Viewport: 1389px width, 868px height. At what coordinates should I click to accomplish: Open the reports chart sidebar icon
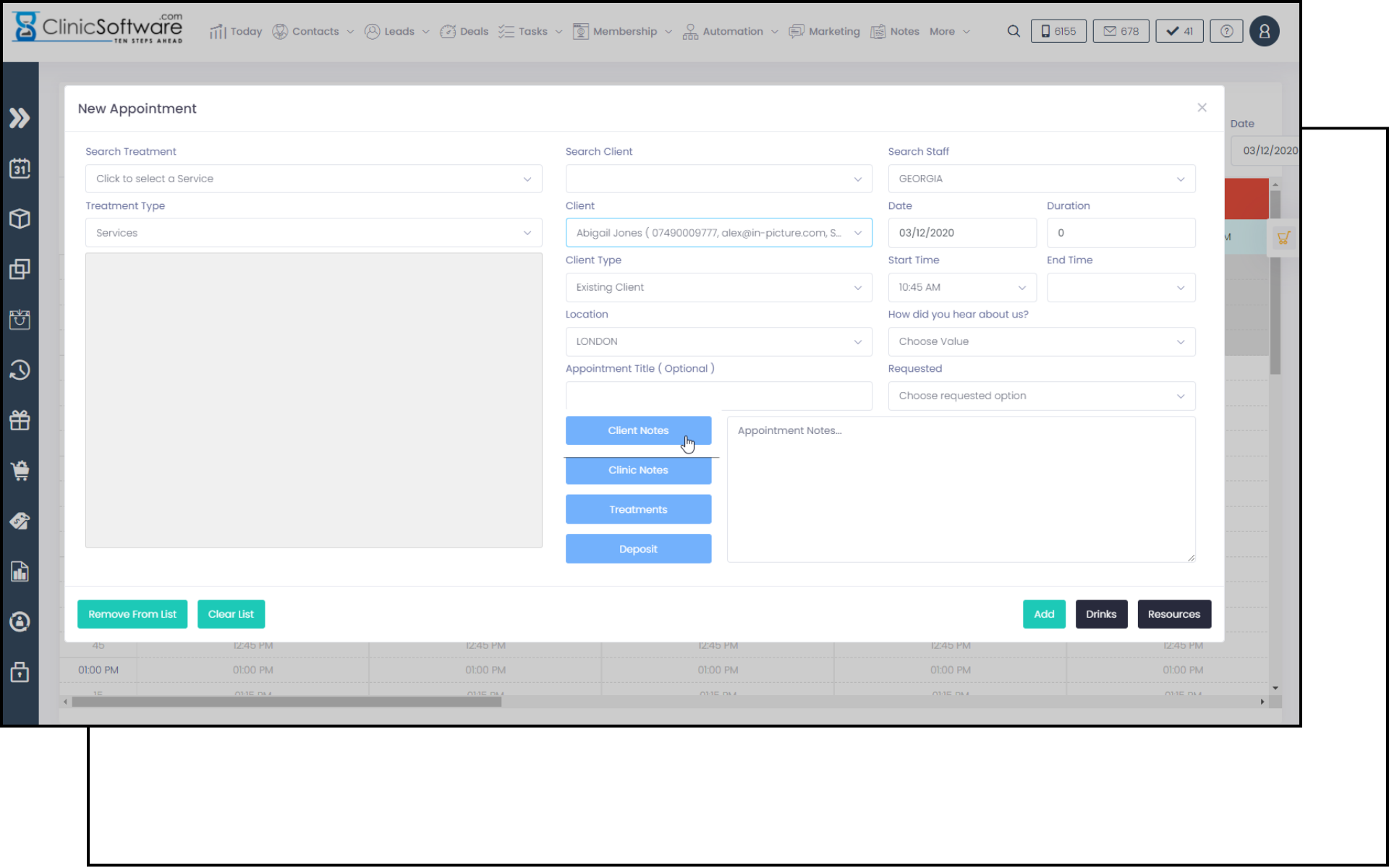(20, 571)
